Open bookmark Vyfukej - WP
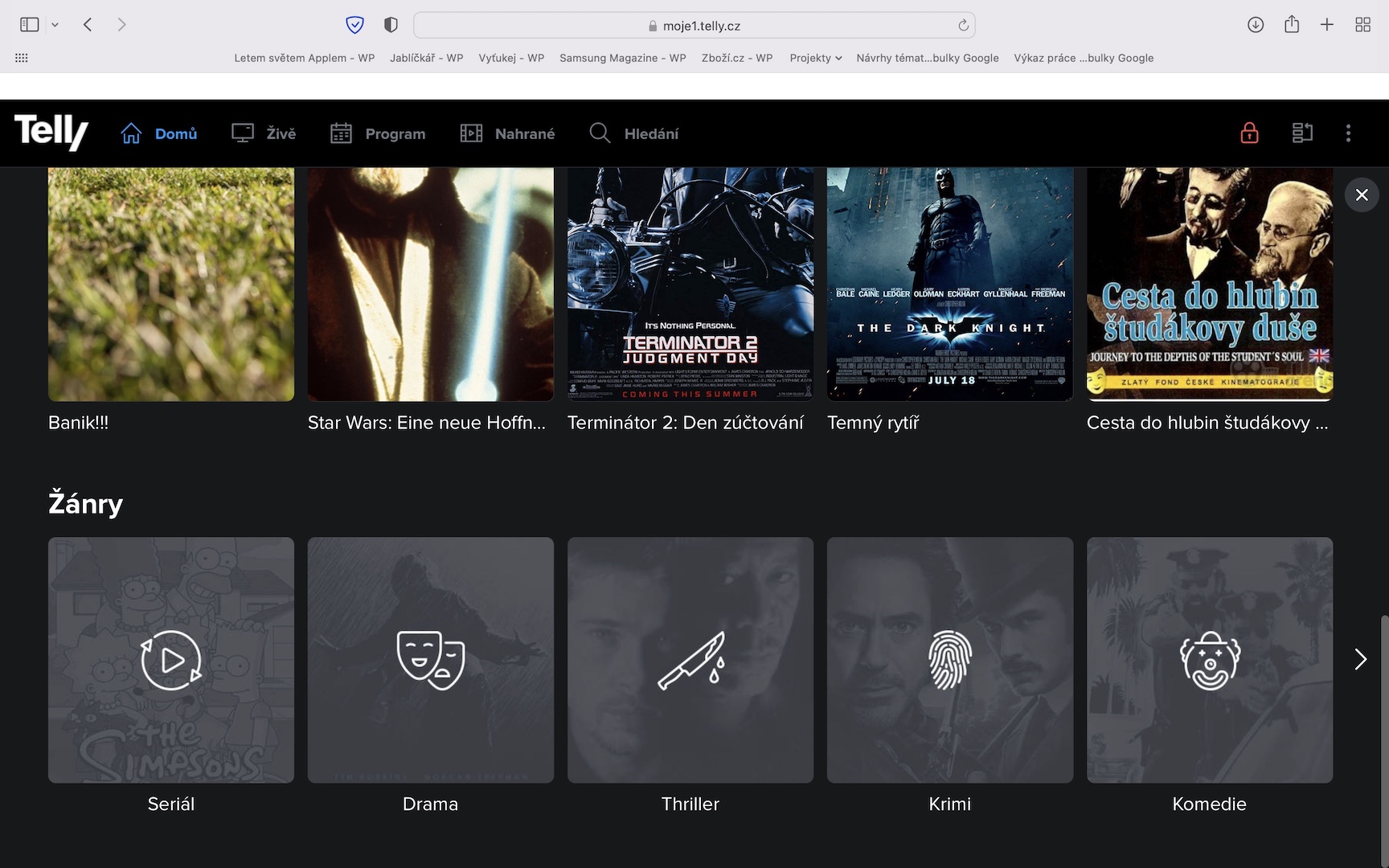The image size is (1389, 868). [511, 58]
